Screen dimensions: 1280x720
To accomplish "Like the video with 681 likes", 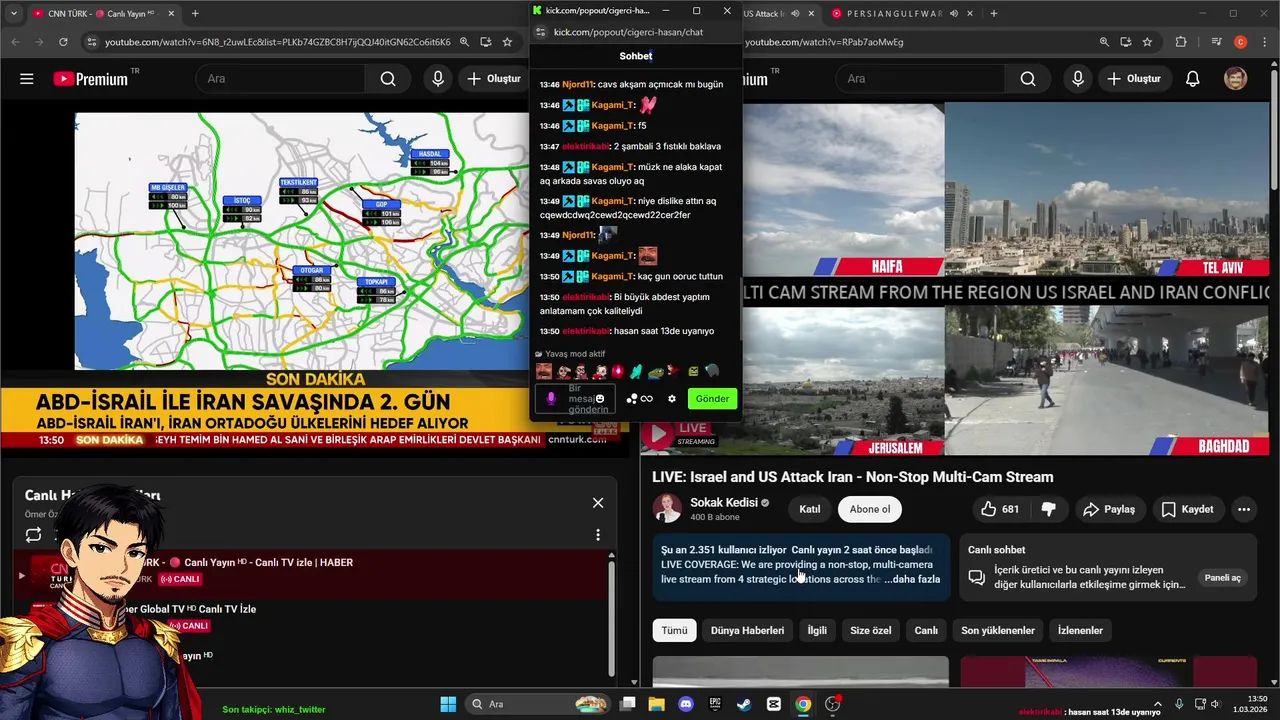I will point(1000,509).
